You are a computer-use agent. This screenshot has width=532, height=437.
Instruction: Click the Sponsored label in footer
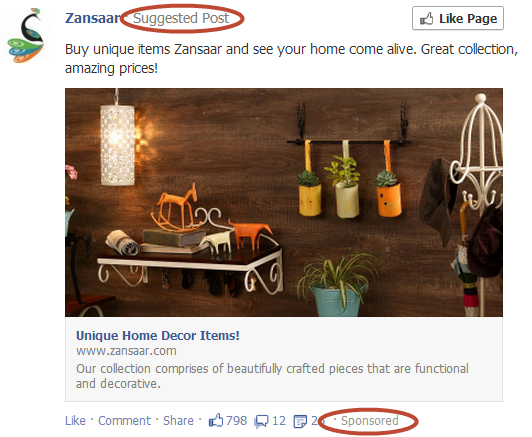(369, 421)
